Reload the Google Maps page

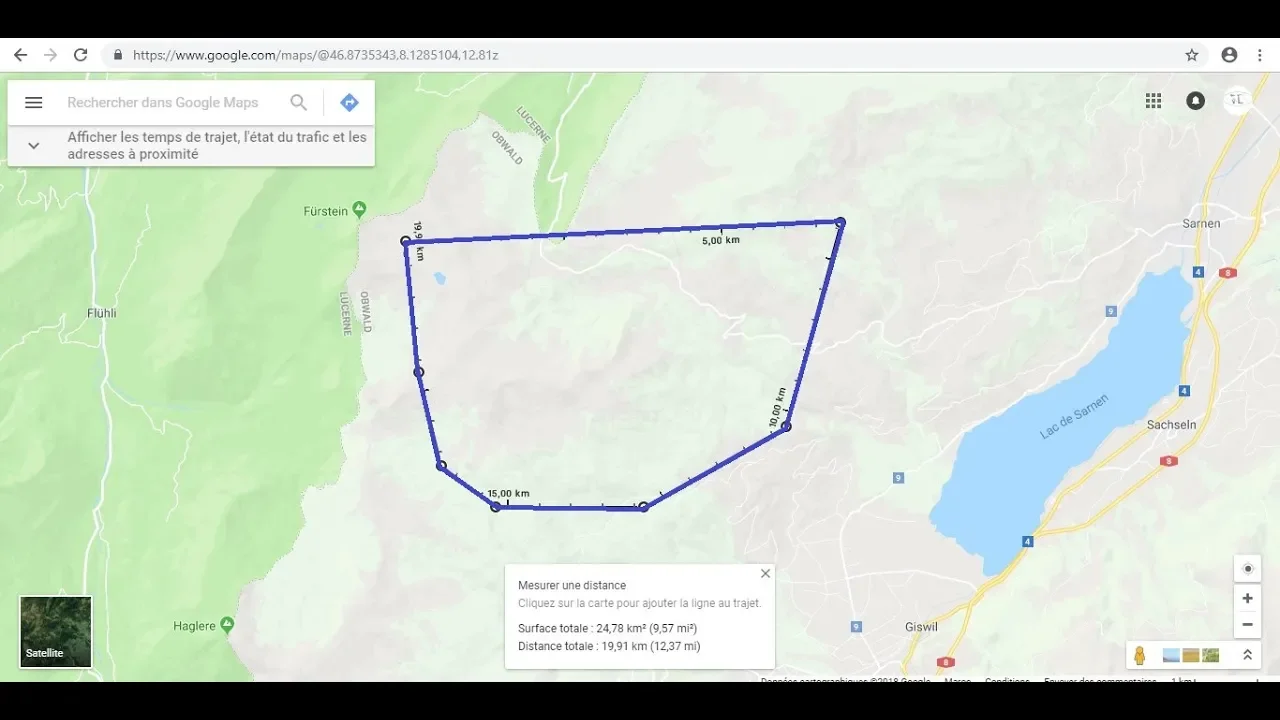81,55
